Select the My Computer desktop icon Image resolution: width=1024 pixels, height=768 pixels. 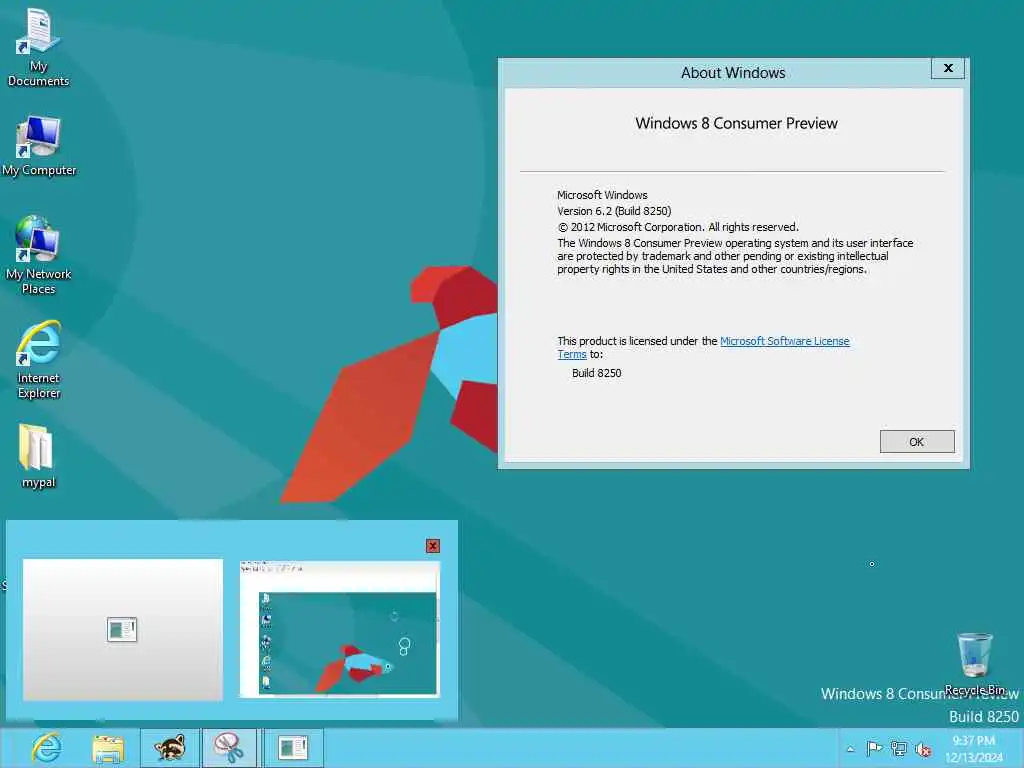coord(39,146)
